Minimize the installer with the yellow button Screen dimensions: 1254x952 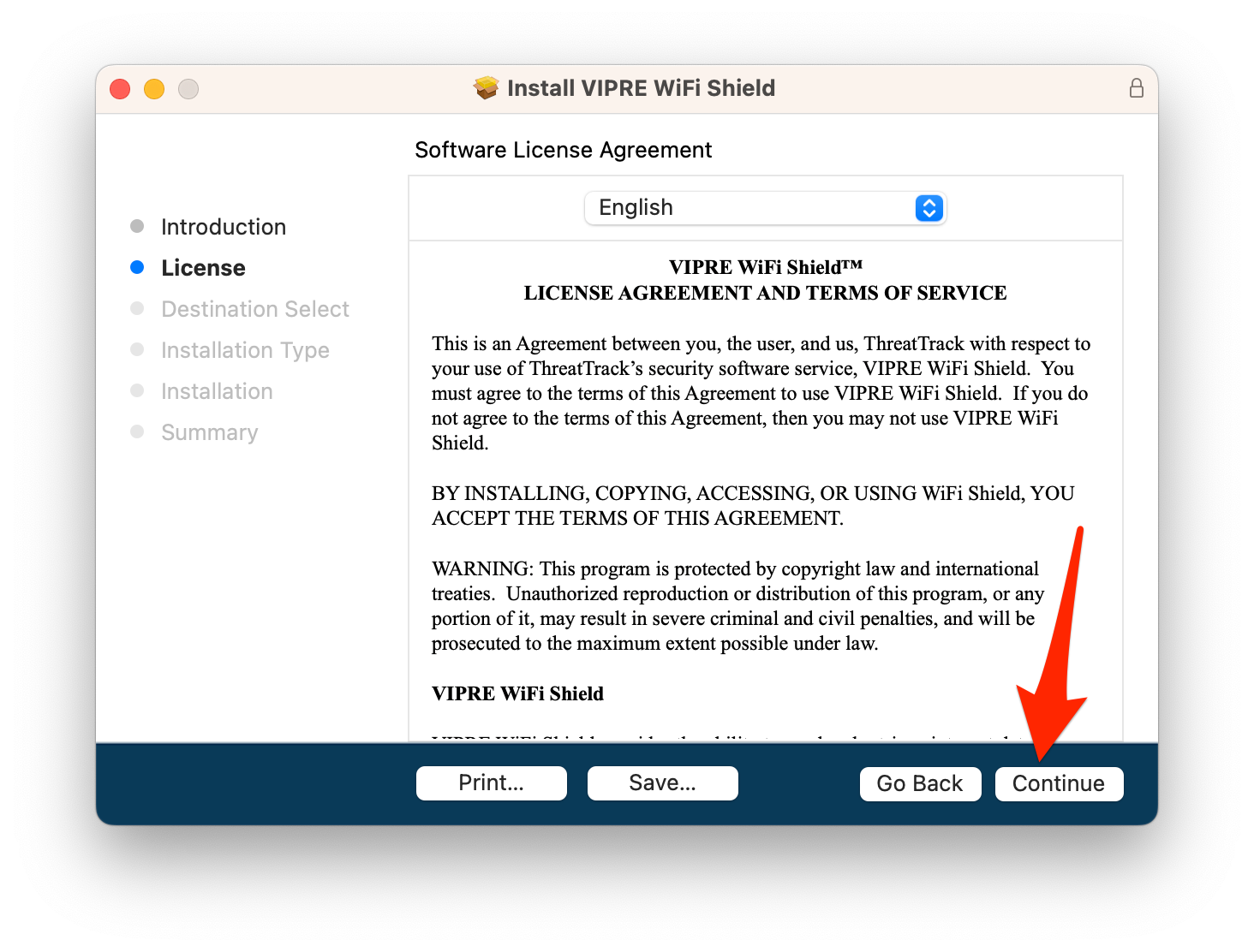click(x=154, y=89)
